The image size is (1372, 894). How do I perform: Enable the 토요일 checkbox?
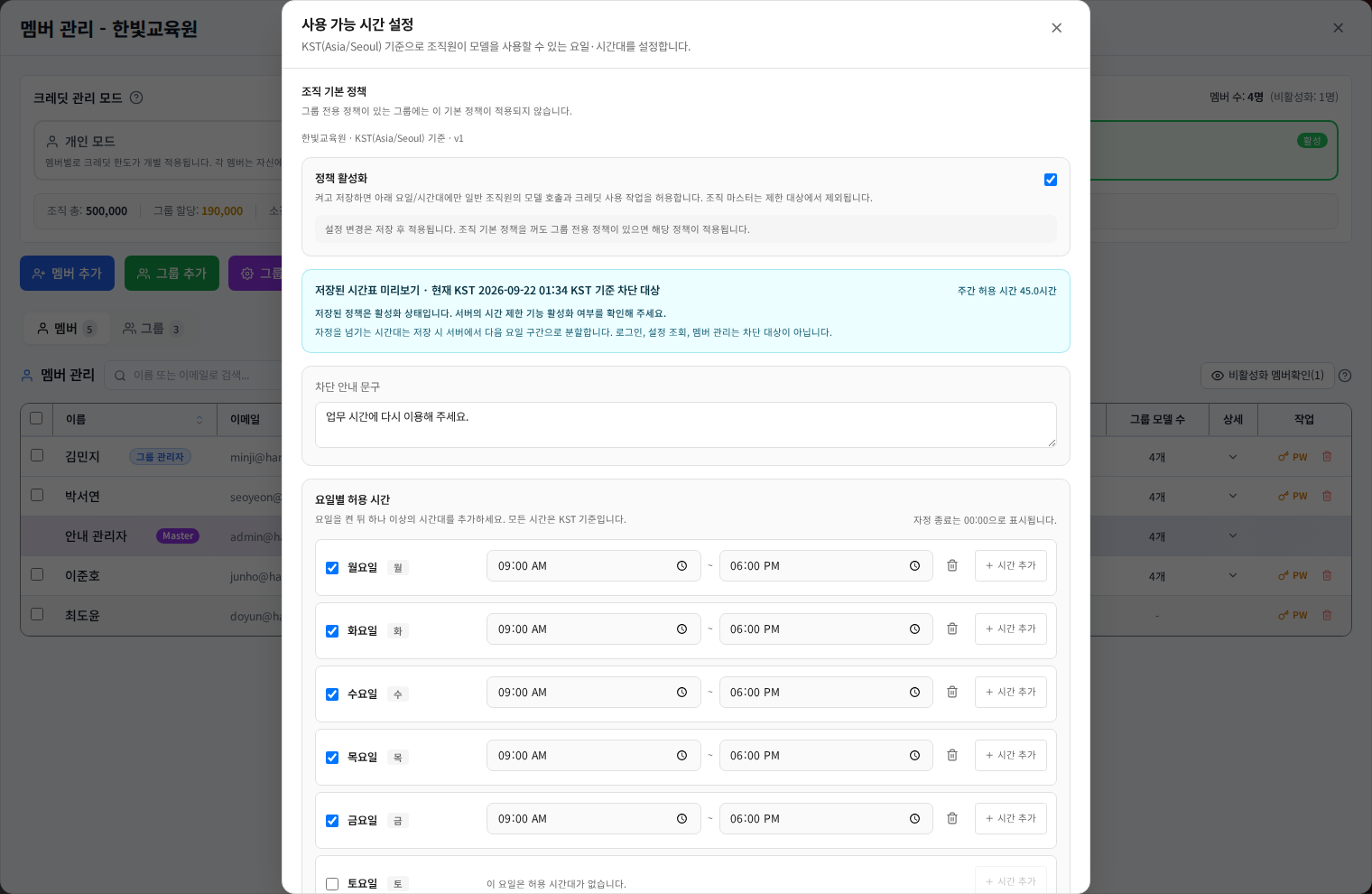point(332,884)
